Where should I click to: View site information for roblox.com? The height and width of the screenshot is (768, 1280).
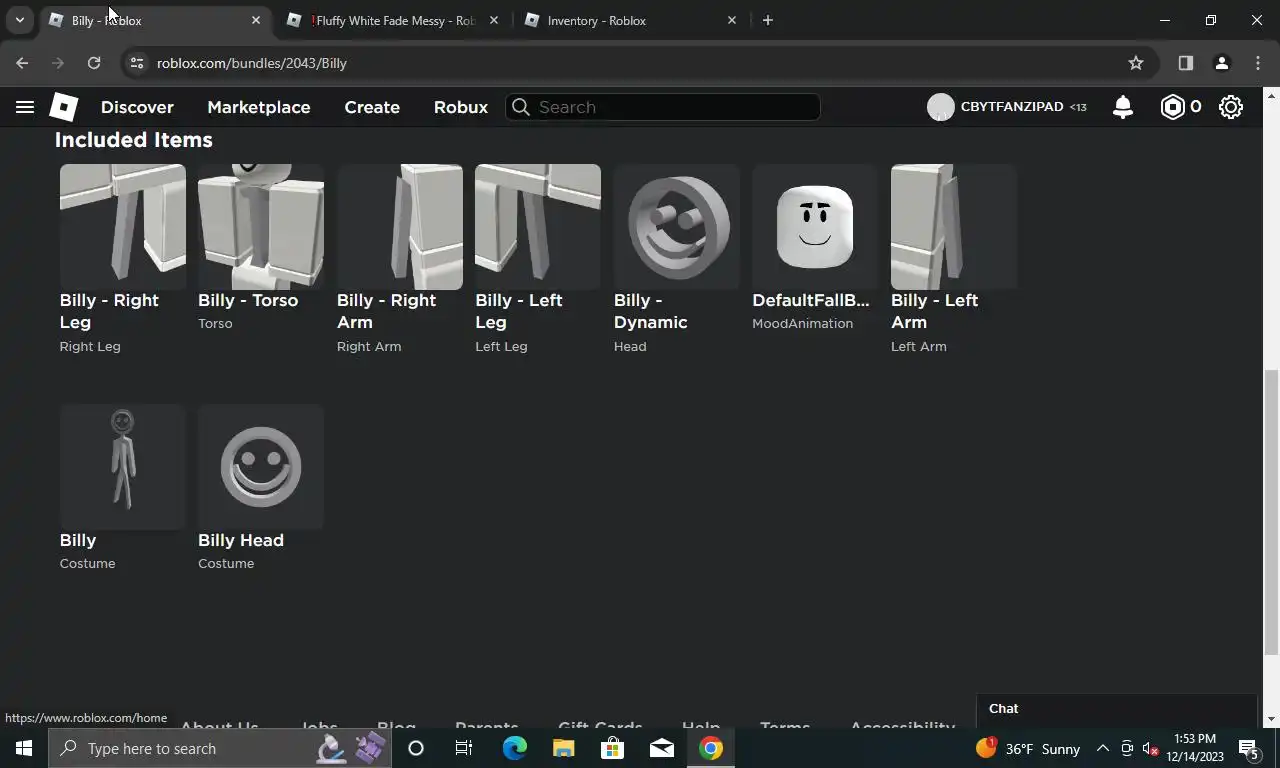coord(137,63)
